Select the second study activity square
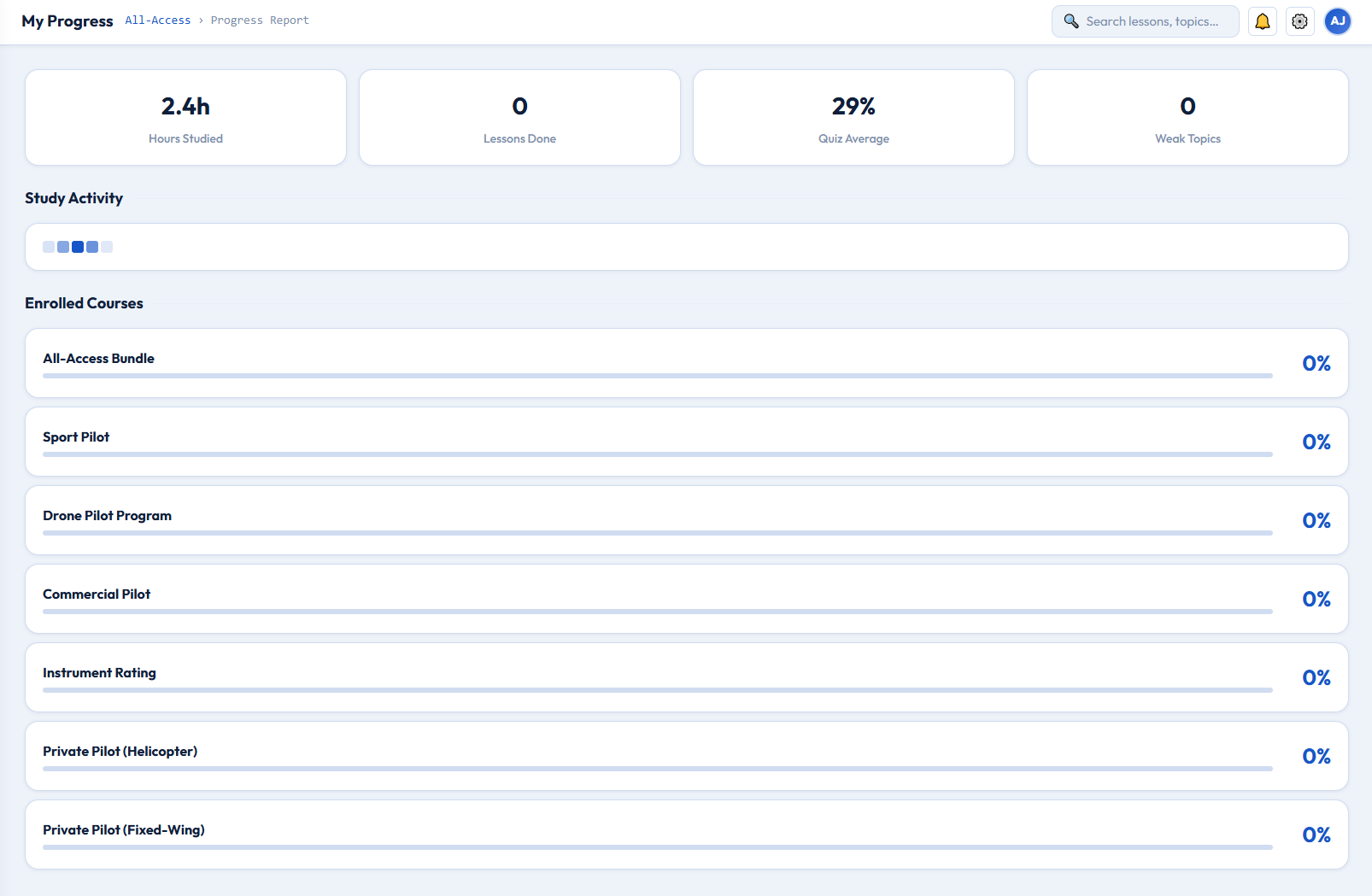The width and height of the screenshot is (1372, 896). click(63, 247)
